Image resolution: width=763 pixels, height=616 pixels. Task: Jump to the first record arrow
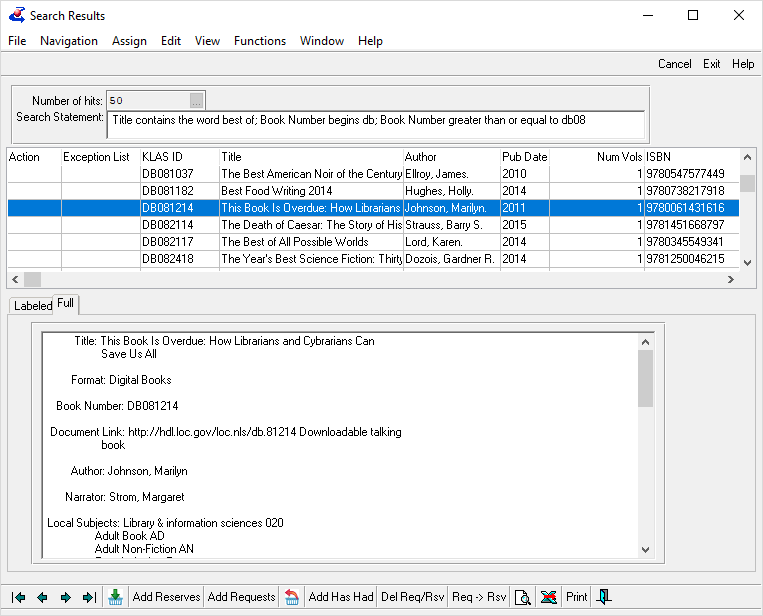point(18,597)
